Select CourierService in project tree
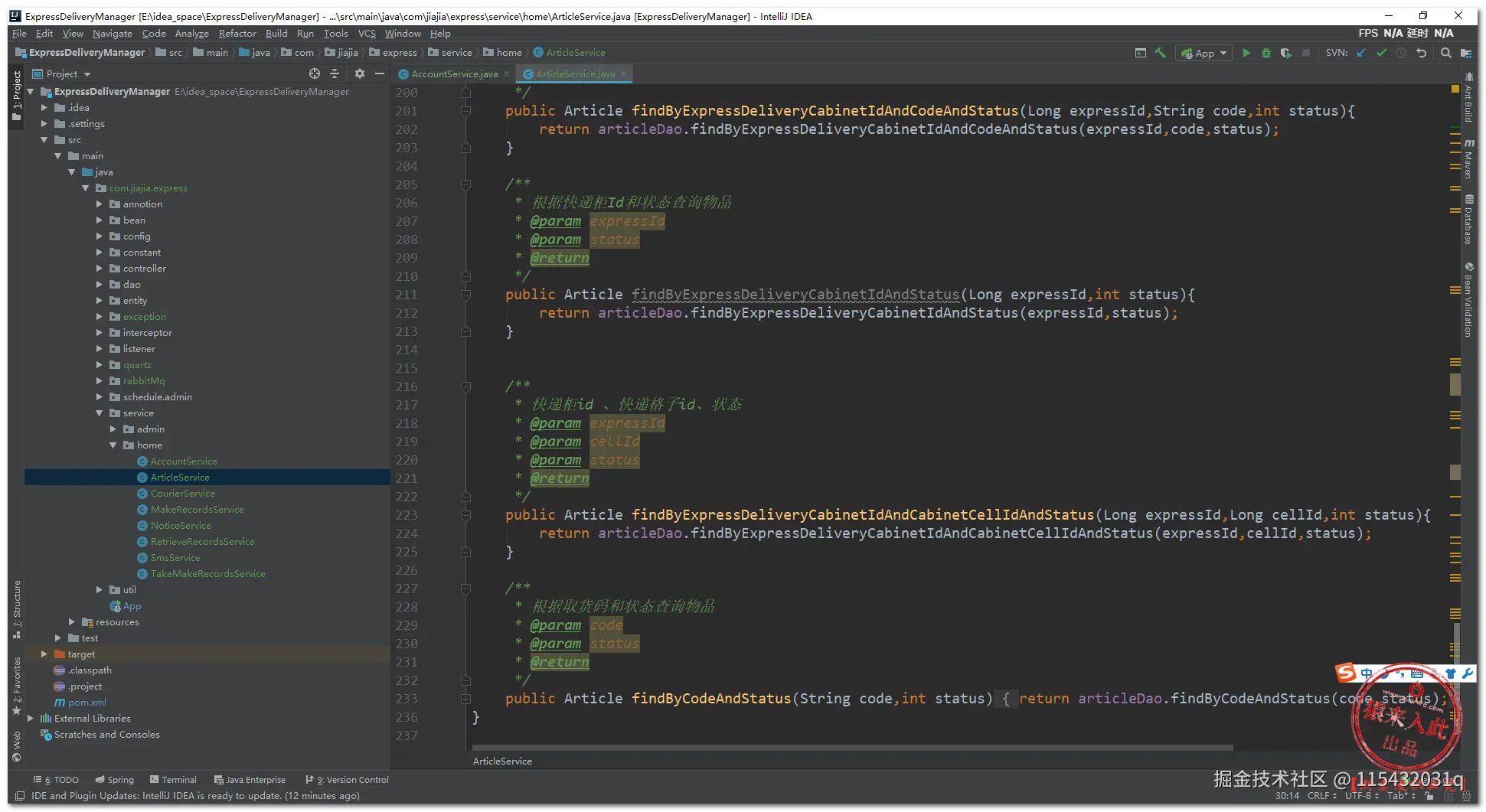 tap(182, 494)
